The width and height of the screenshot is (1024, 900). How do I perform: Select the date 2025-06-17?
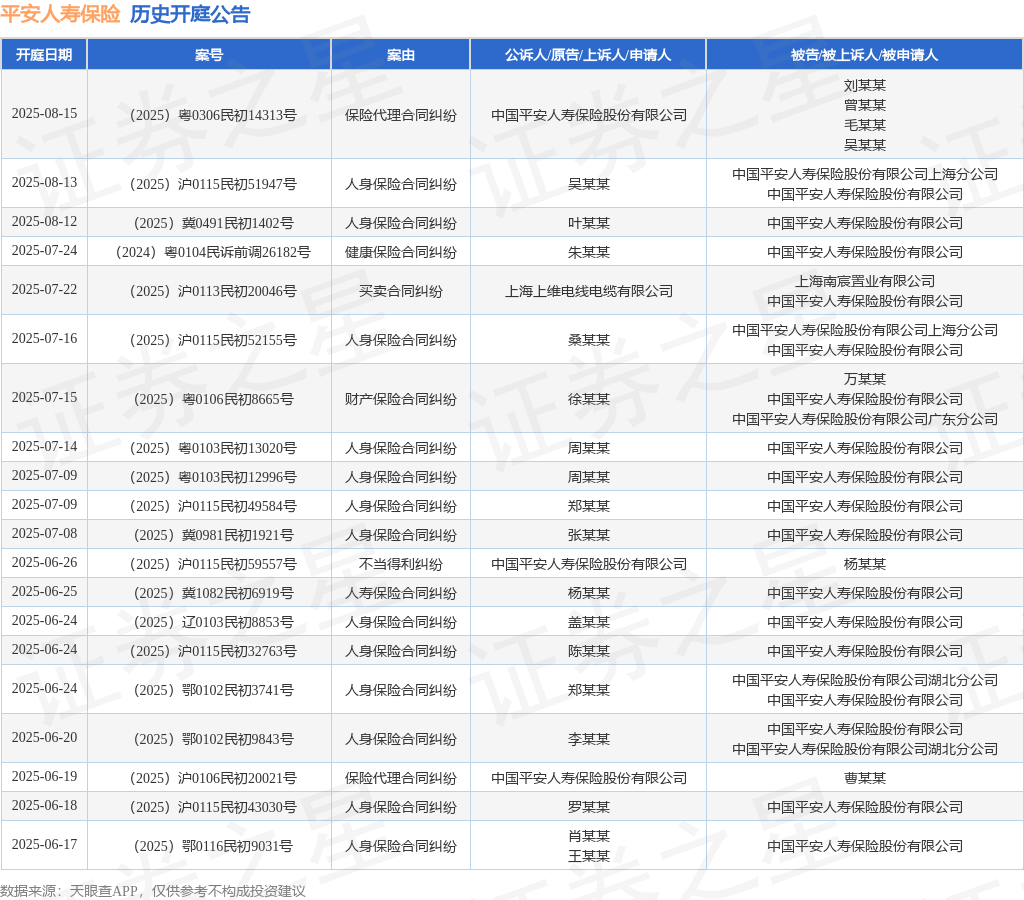coord(44,845)
